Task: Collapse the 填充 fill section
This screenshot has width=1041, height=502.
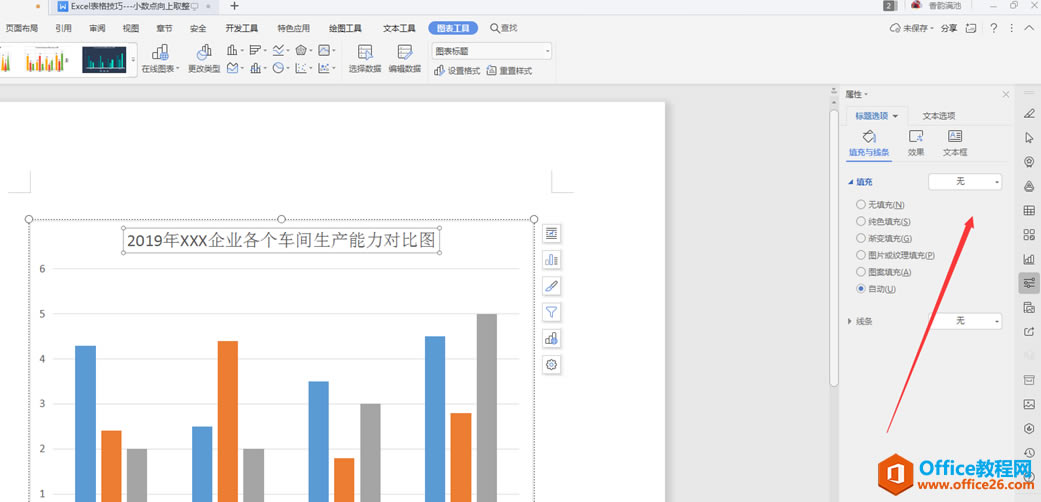Action: pyautogui.click(x=850, y=182)
